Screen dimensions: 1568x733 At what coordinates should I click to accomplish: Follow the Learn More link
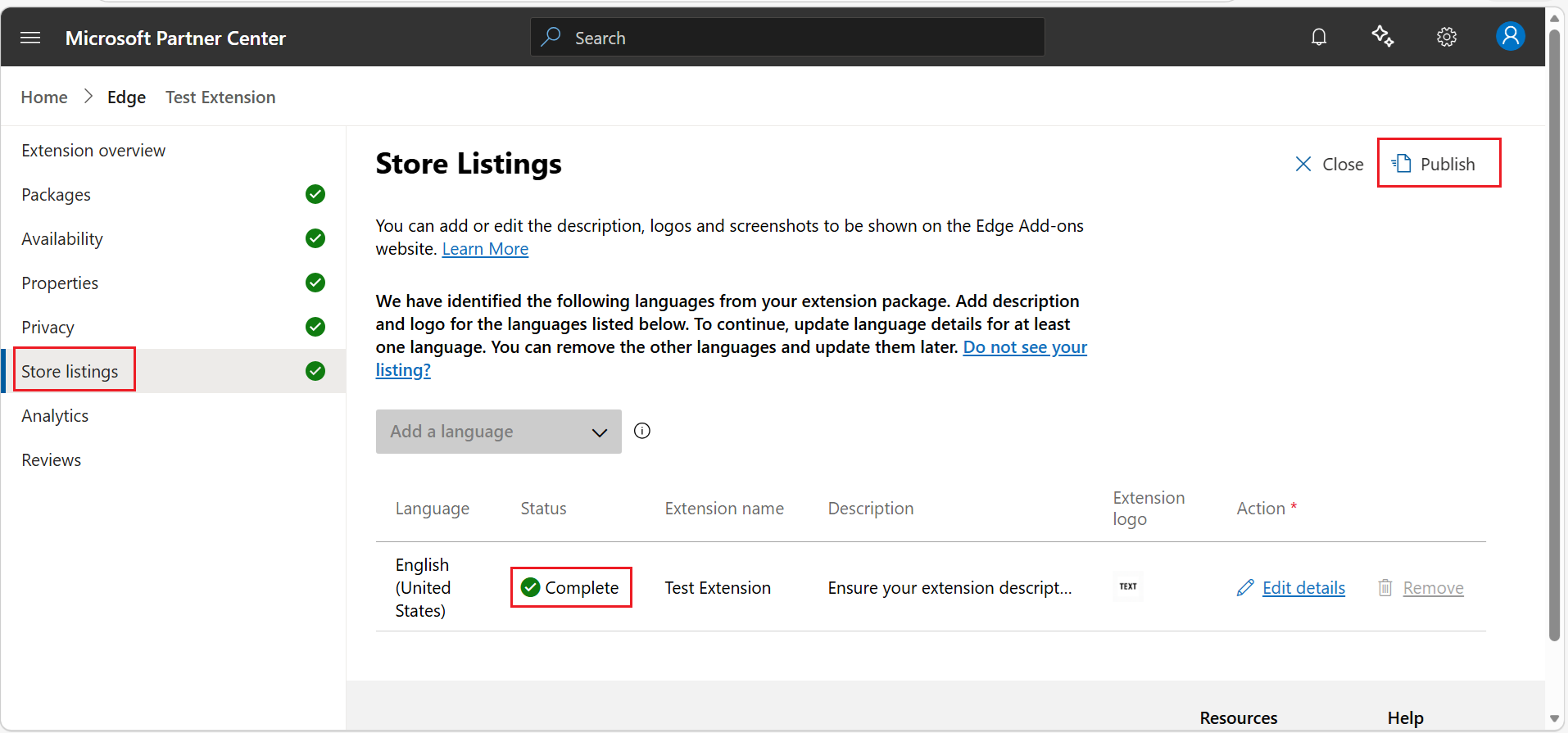[485, 249]
